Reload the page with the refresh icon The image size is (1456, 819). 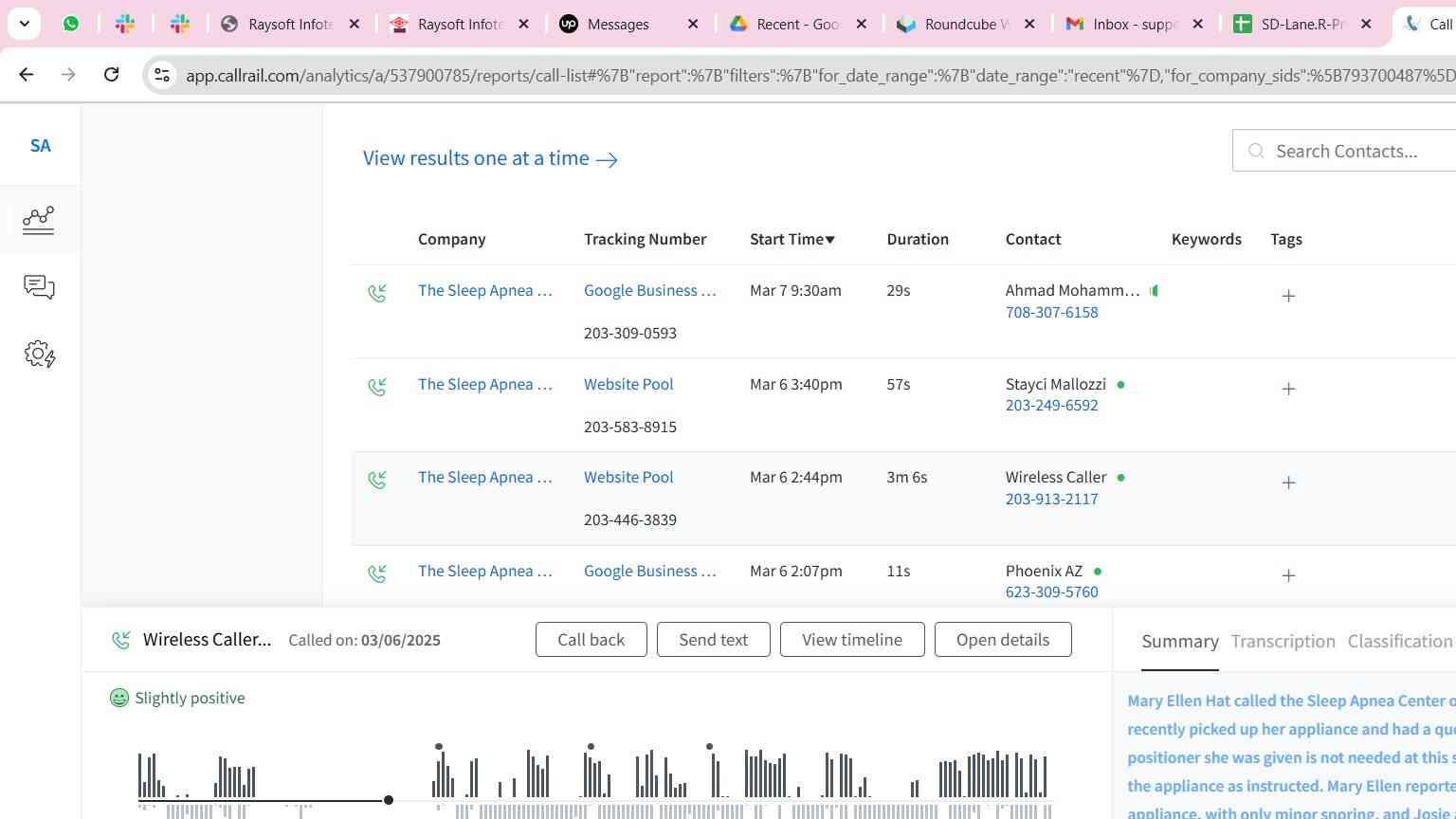[111, 74]
